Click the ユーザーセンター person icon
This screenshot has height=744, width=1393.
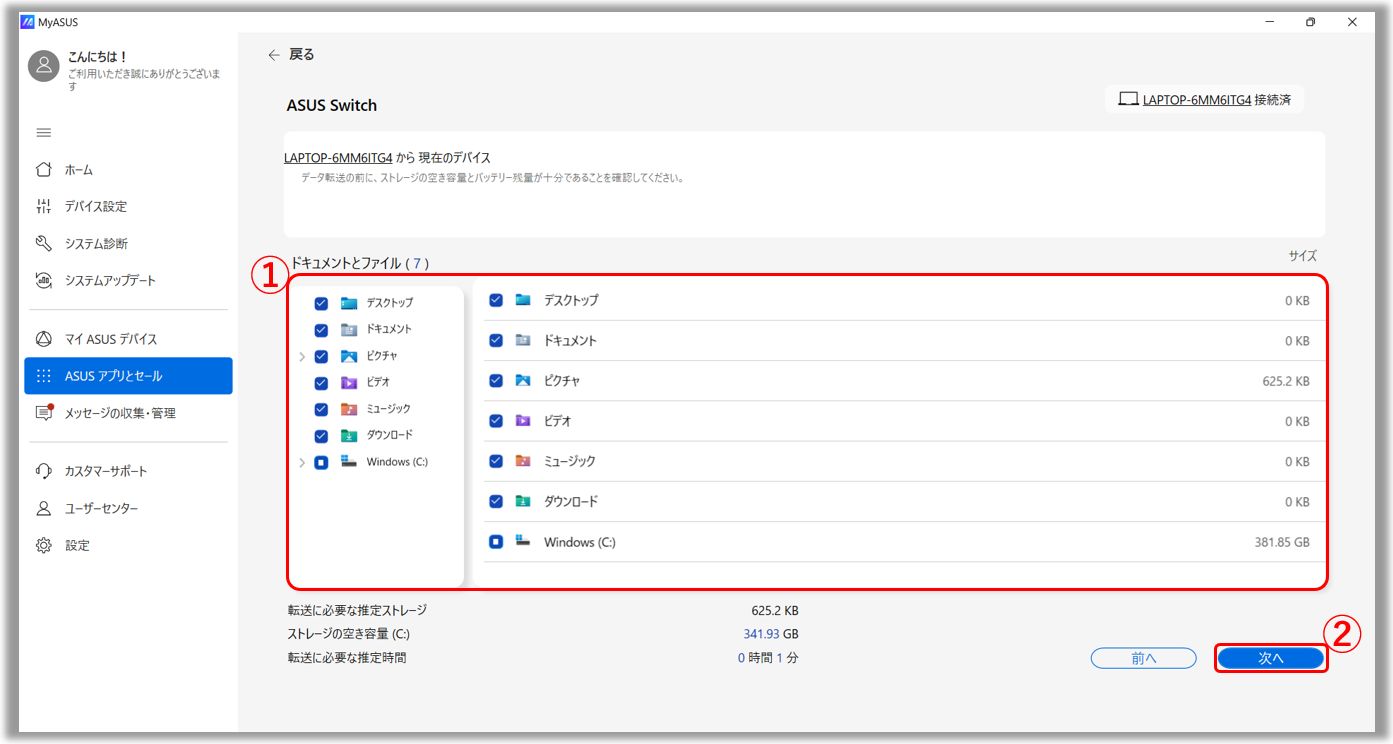tap(43, 508)
